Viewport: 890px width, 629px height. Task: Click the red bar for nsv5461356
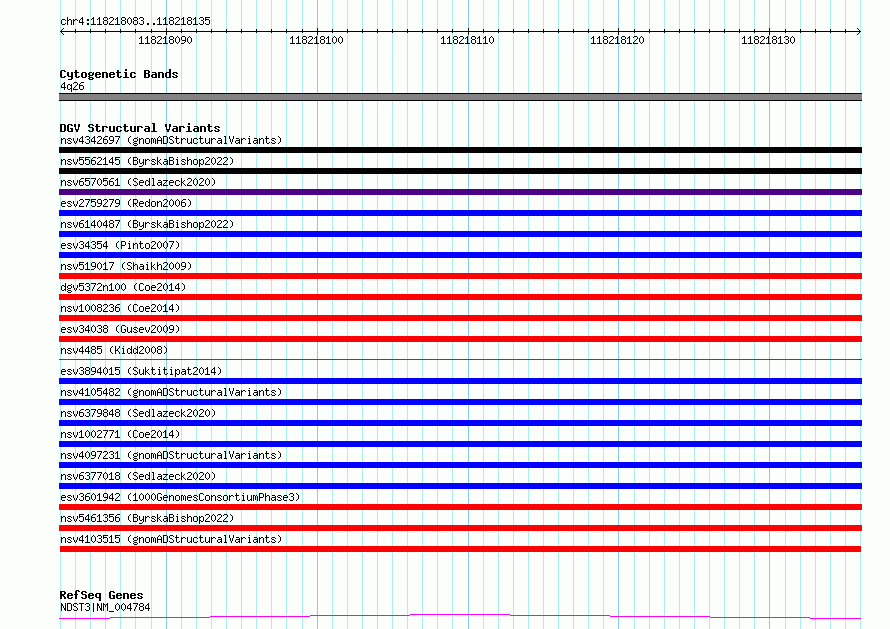click(460, 529)
